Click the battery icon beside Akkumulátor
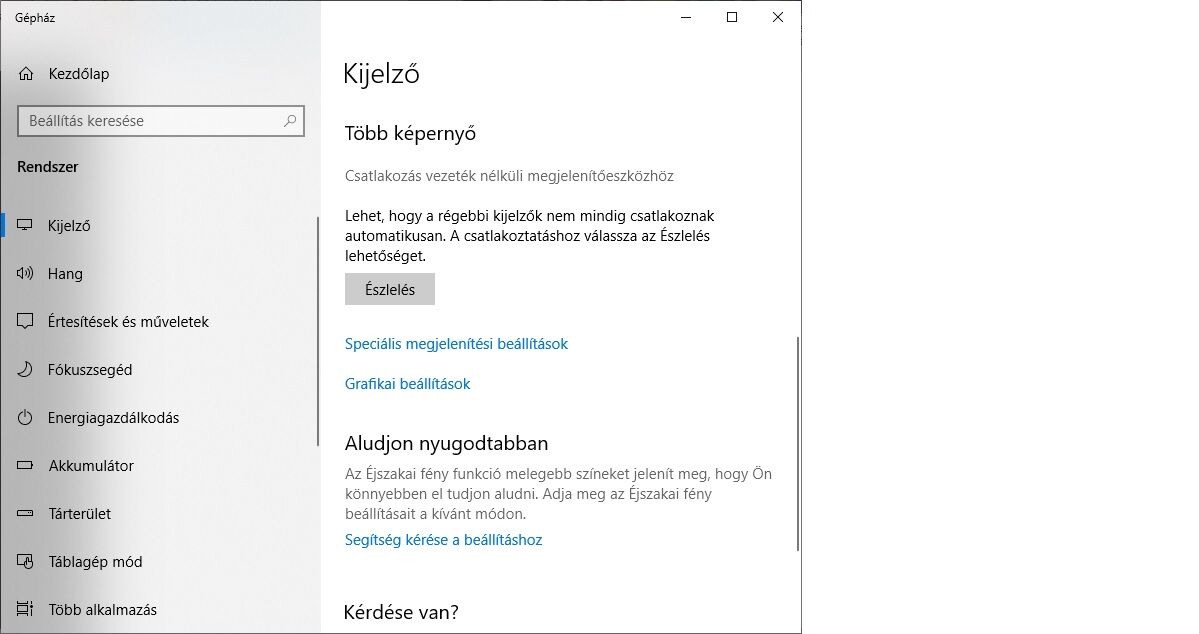This screenshot has height=634, width=1199. [25, 465]
